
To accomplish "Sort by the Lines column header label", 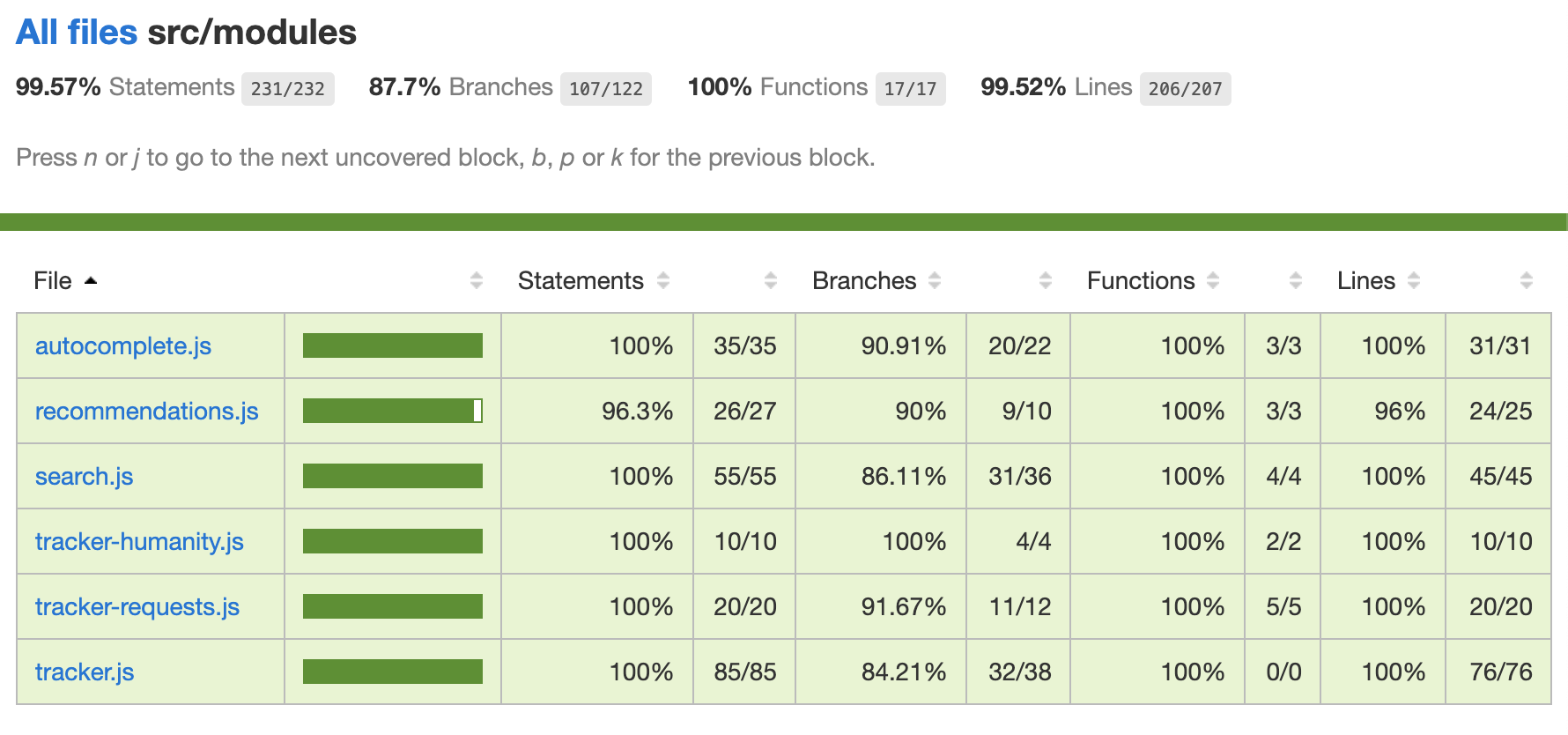I will [1366, 281].
